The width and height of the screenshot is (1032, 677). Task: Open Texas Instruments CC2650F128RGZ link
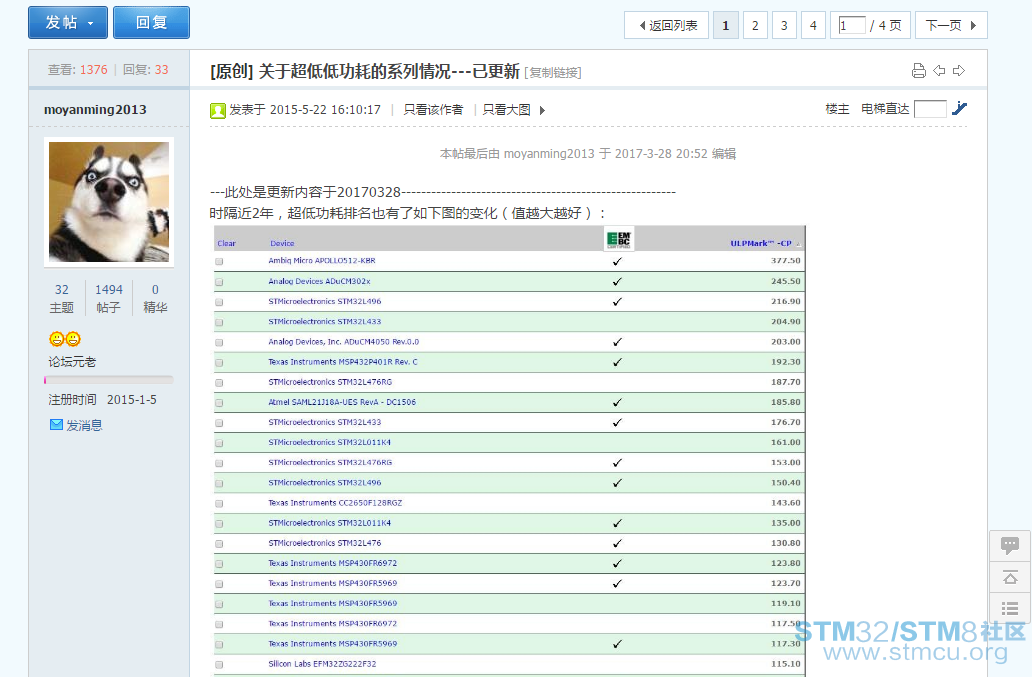pyautogui.click(x=335, y=503)
